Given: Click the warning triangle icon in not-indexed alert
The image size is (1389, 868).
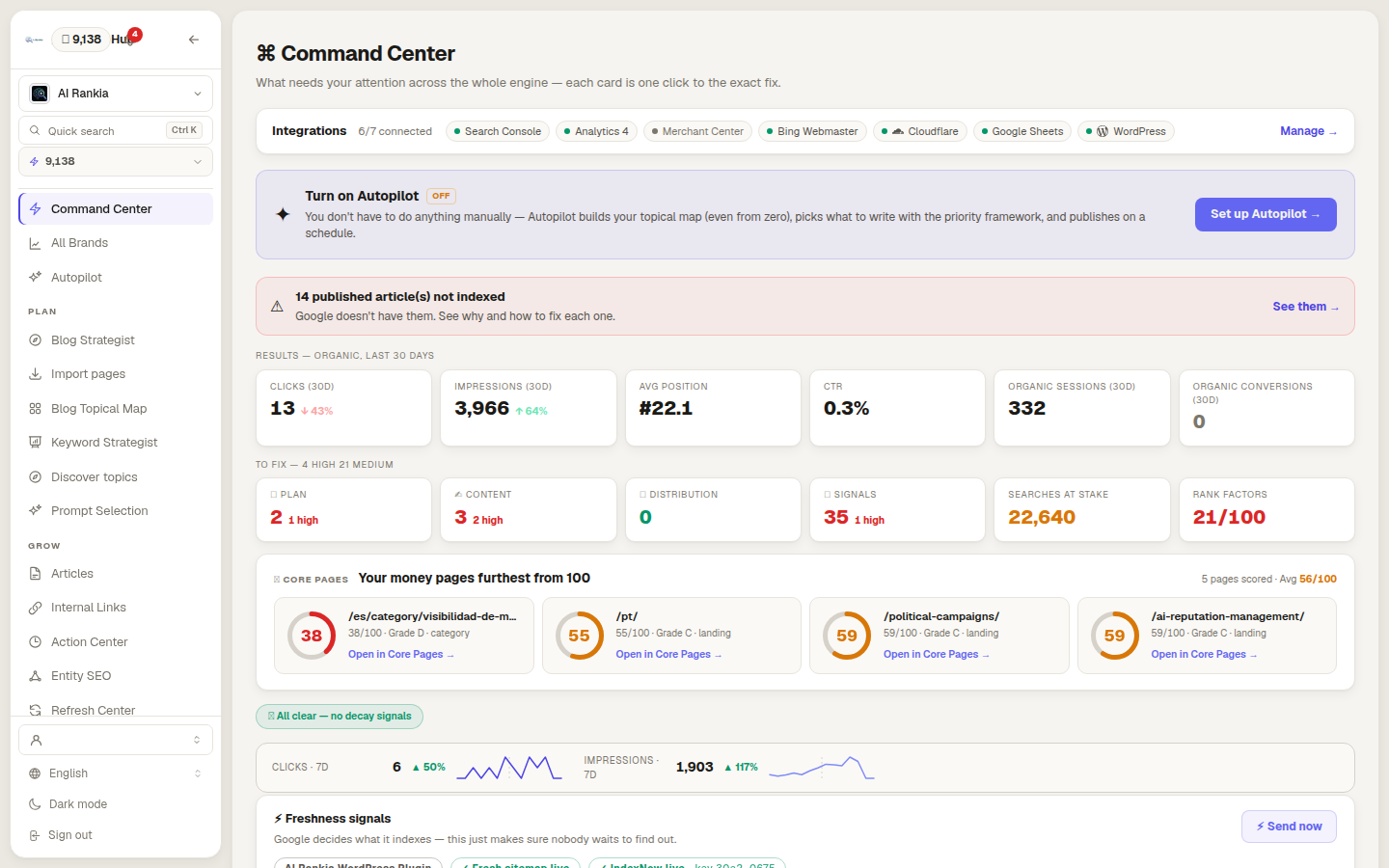Looking at the screenshot, I should pyautogui.click(x=277, y=307).
